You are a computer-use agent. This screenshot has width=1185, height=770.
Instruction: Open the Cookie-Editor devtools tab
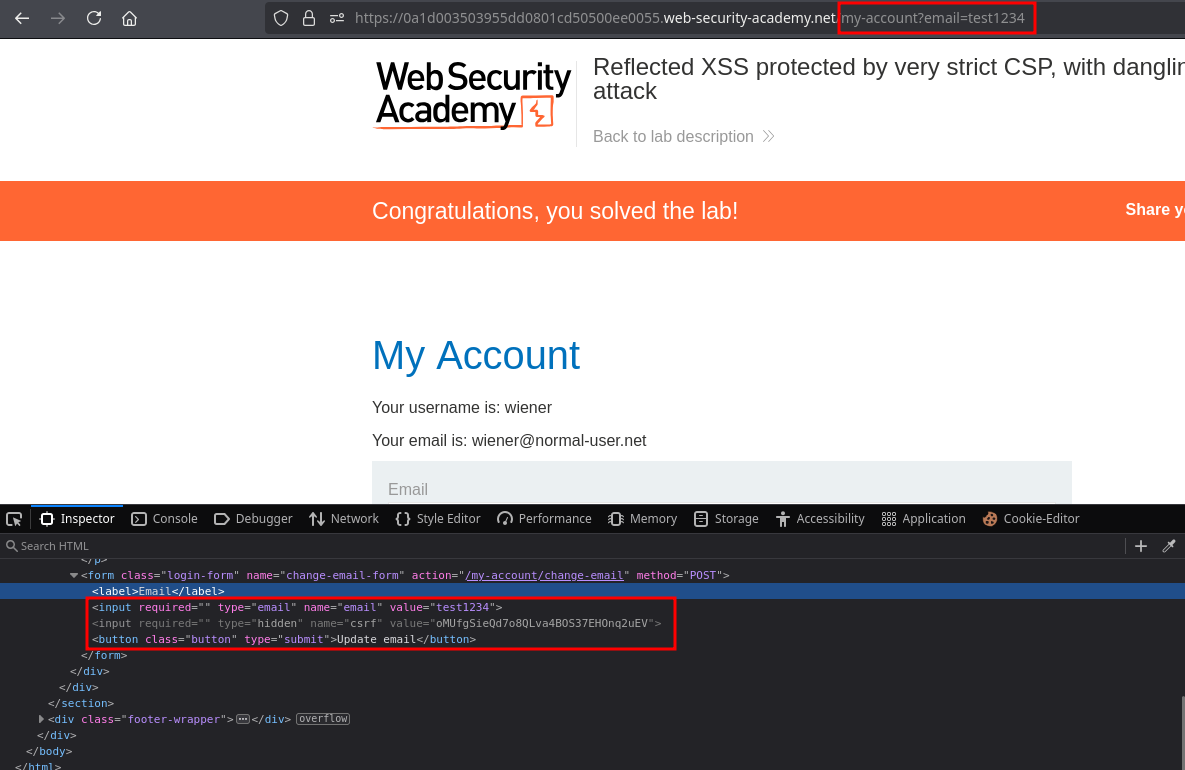click(x=1031, y=519)
